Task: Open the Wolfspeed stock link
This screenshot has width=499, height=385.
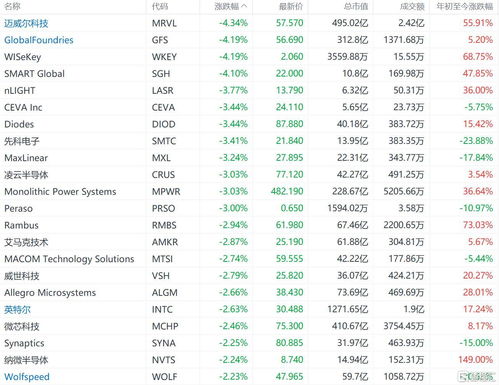Action: click(27, 377)
